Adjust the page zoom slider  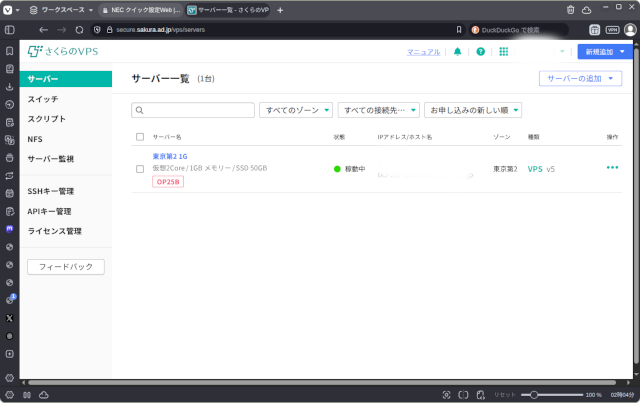pyautogui.click(x=552, y=395)
